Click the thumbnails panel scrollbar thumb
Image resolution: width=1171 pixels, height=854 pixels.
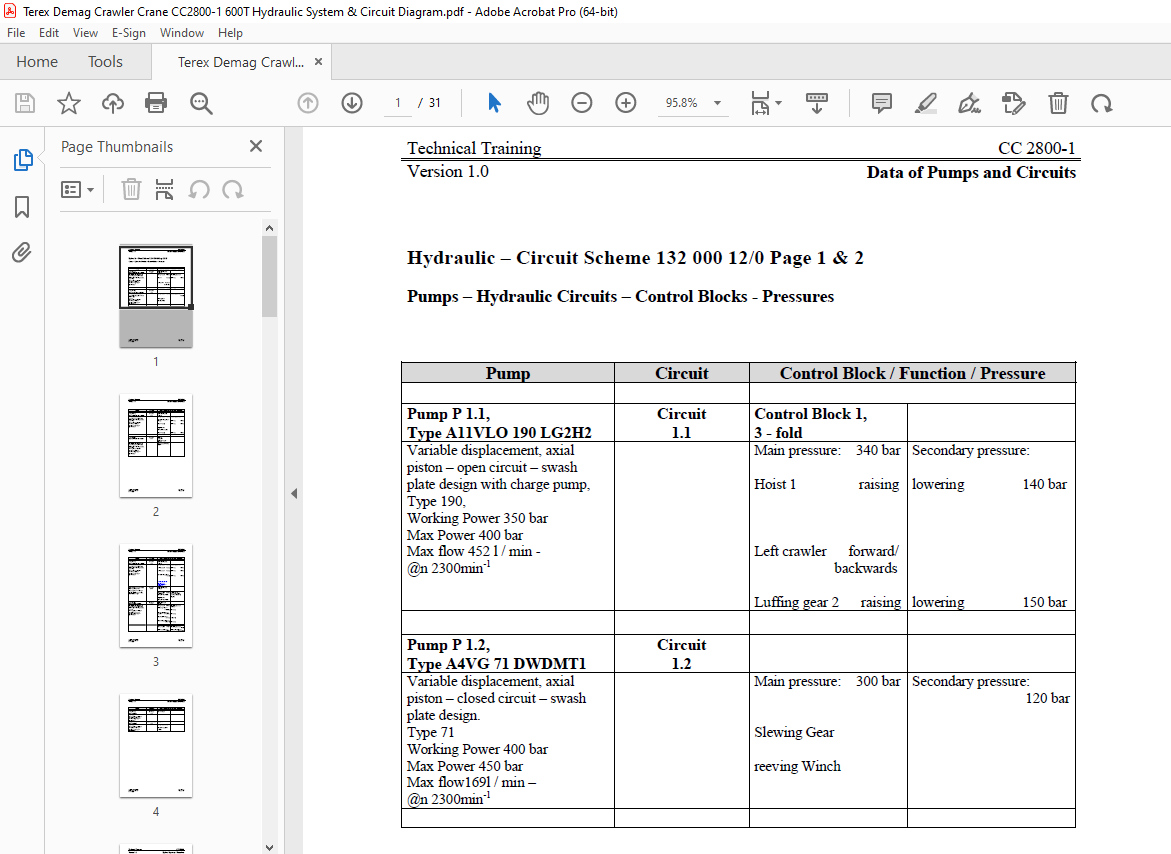[270, 277]
